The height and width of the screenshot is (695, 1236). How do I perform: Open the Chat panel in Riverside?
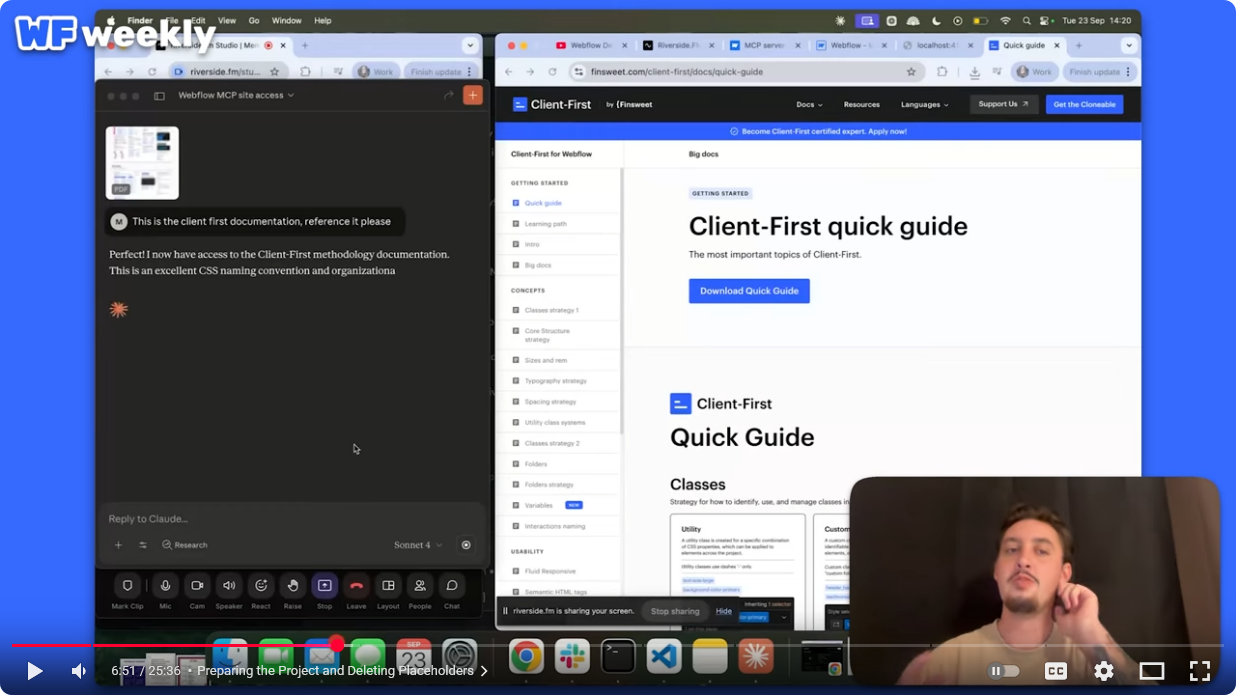pos(452,586)
